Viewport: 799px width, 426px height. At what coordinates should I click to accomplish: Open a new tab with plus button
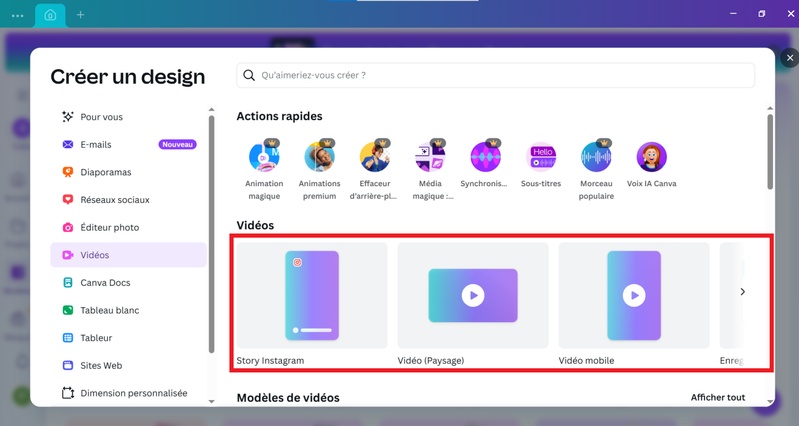coord(81,15)
